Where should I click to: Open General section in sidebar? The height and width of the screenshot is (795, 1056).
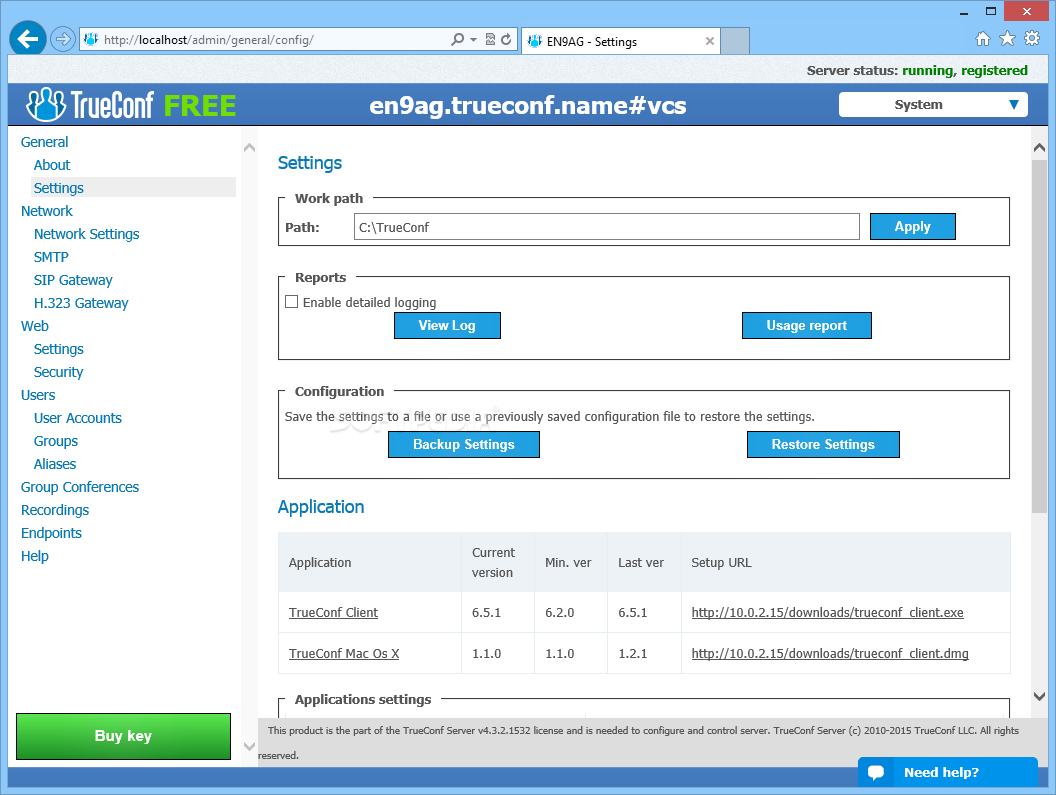pos(44,142)
